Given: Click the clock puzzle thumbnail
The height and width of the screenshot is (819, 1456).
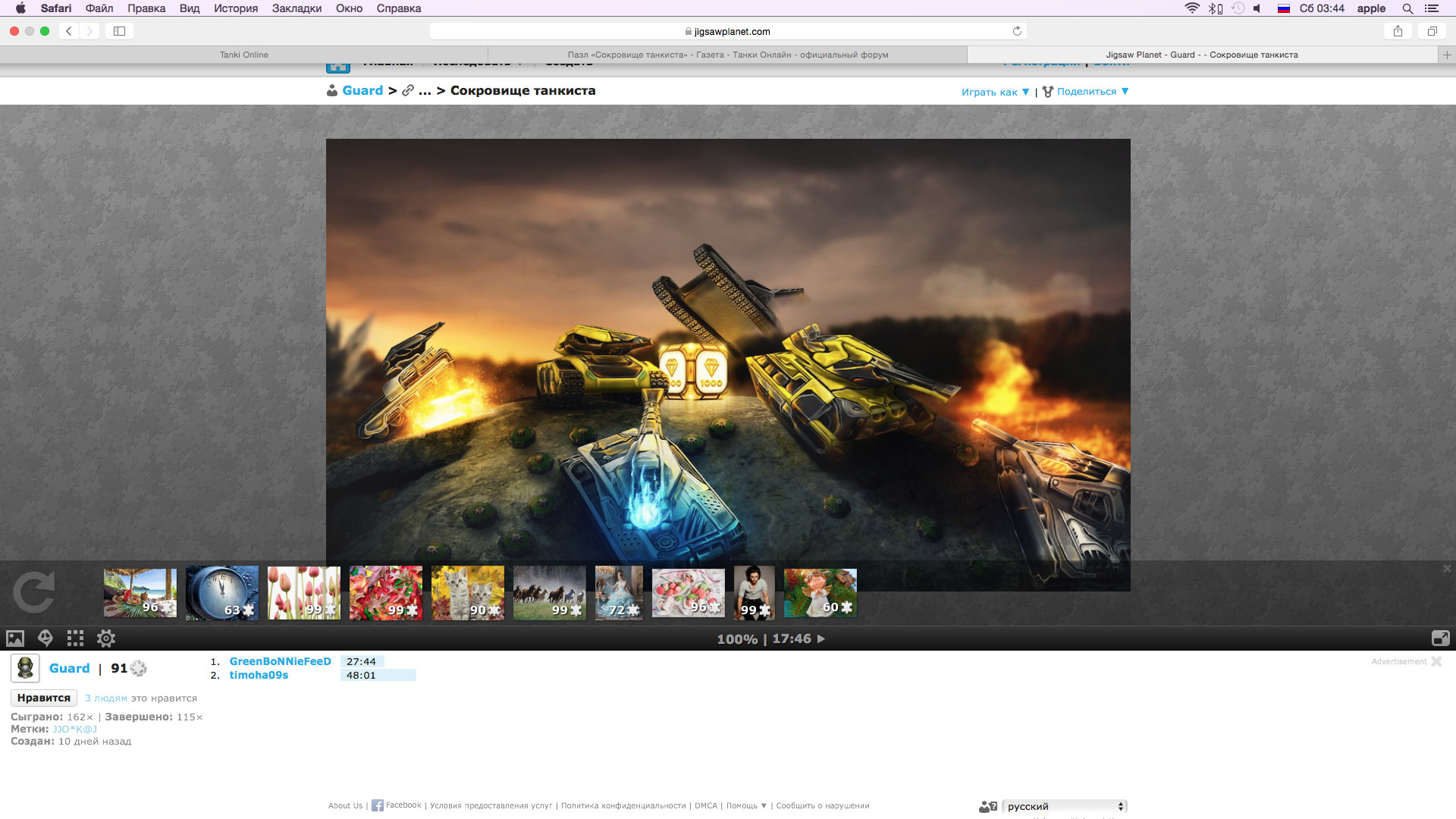Looking at the screenshot, I should [x=222, y=592].
